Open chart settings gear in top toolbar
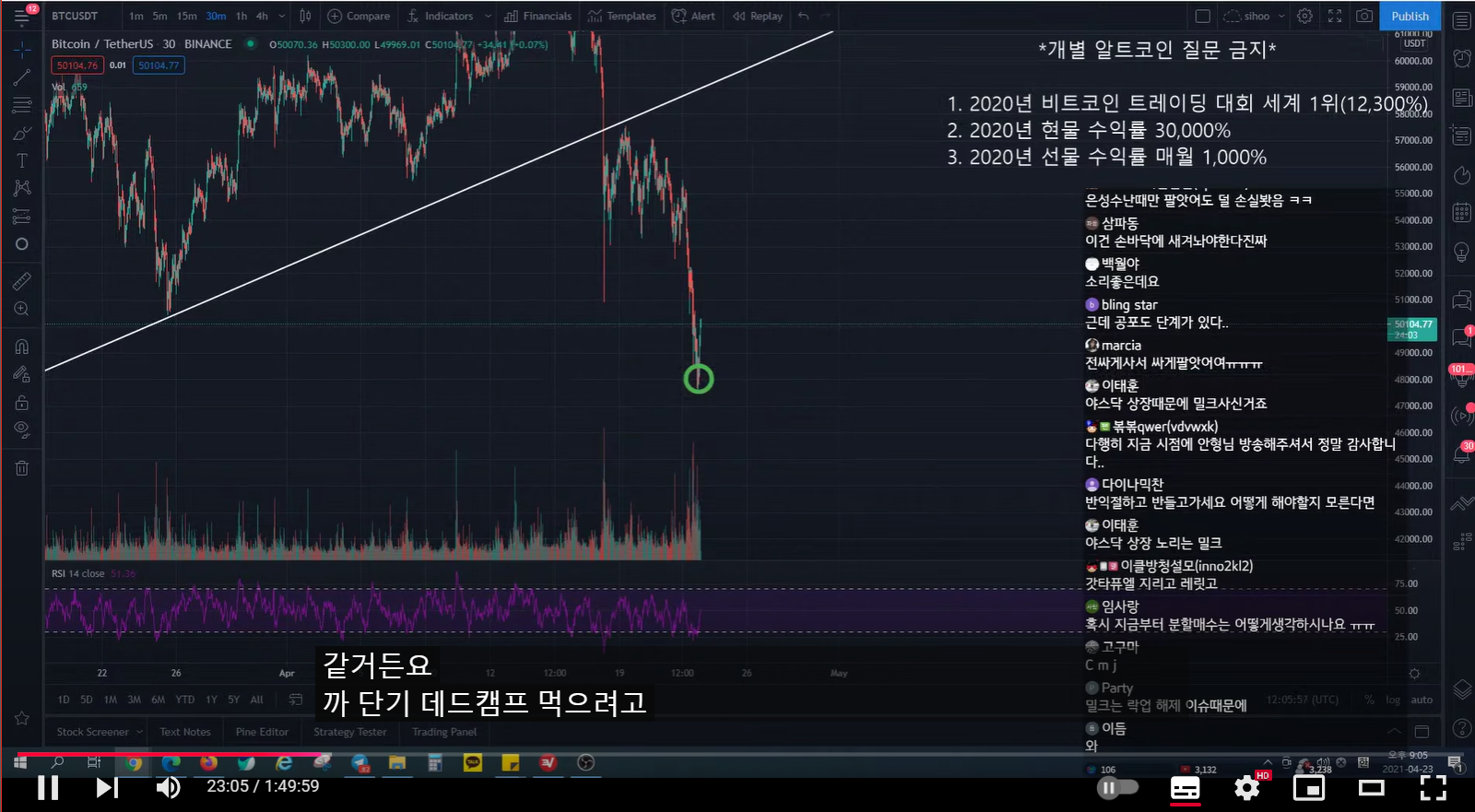 pos(1304,16)
